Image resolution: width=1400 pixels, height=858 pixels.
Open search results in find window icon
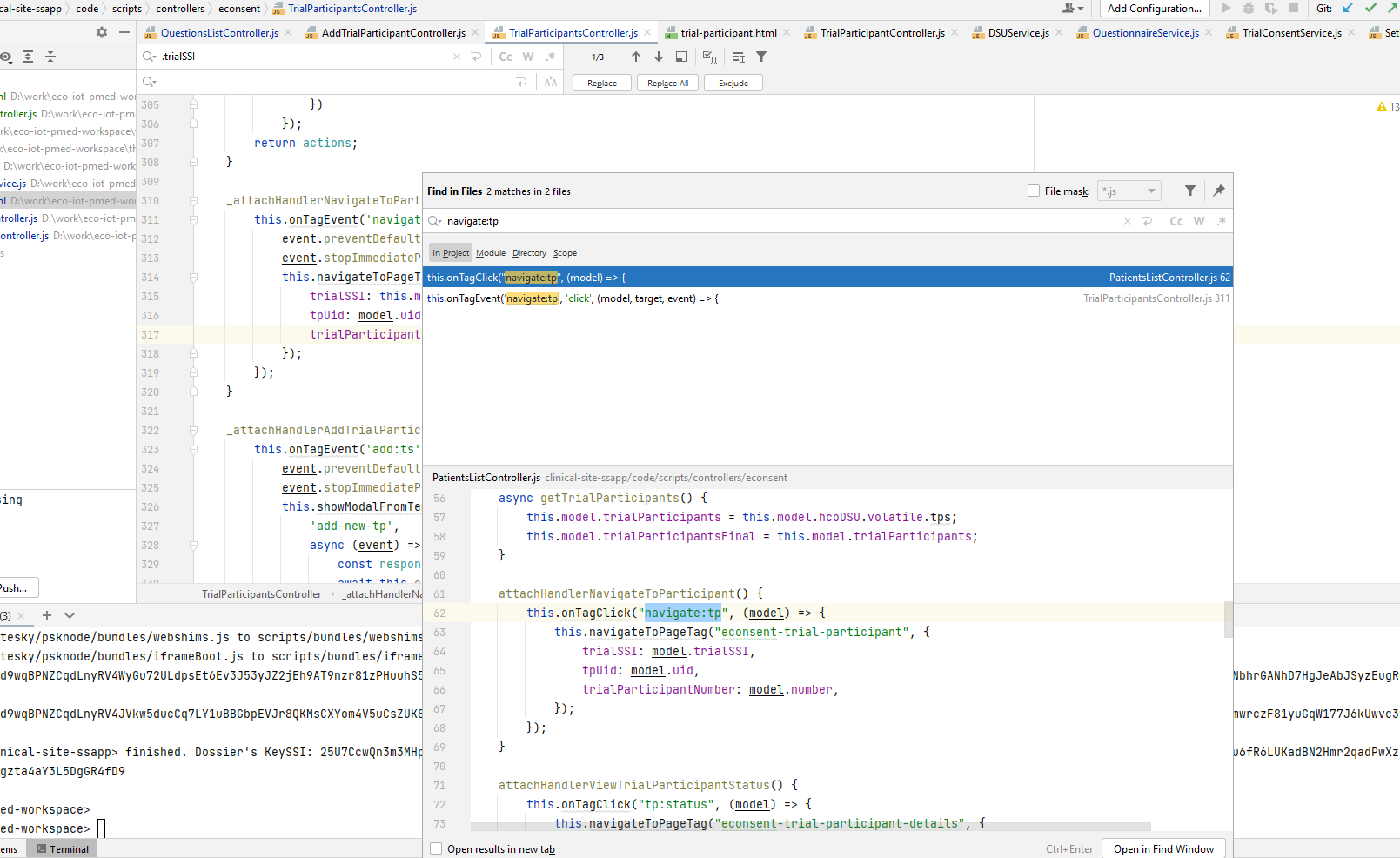(x=681, y=57)
